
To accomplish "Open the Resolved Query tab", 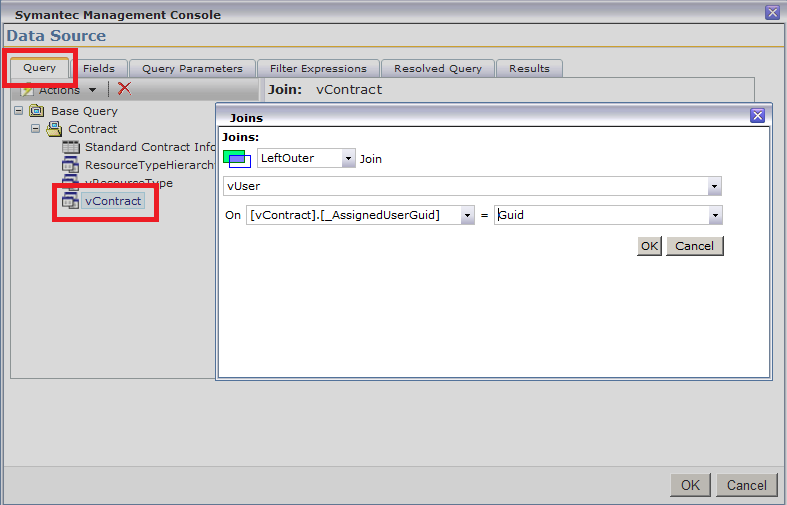I will click(438, 69).
